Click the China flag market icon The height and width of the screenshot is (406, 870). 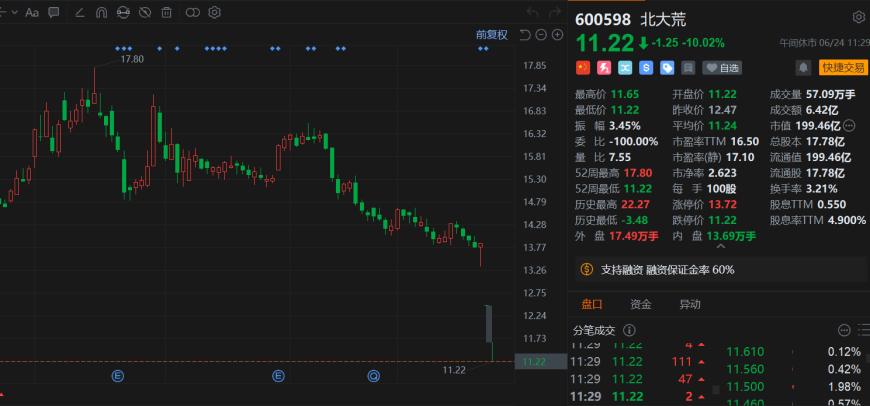582,68
